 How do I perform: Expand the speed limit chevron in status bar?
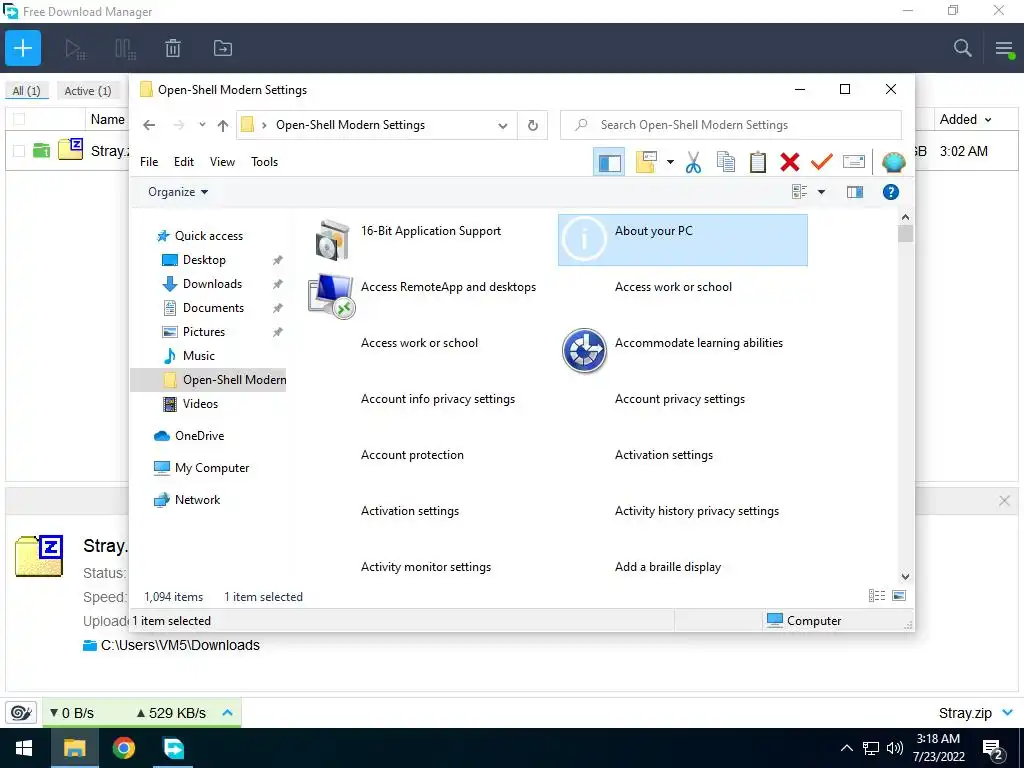[227, 712]
